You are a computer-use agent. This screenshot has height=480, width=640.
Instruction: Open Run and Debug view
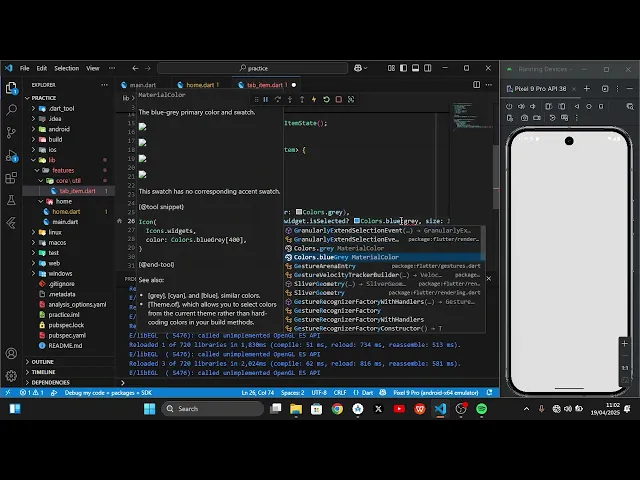click(x=11, y=155)
